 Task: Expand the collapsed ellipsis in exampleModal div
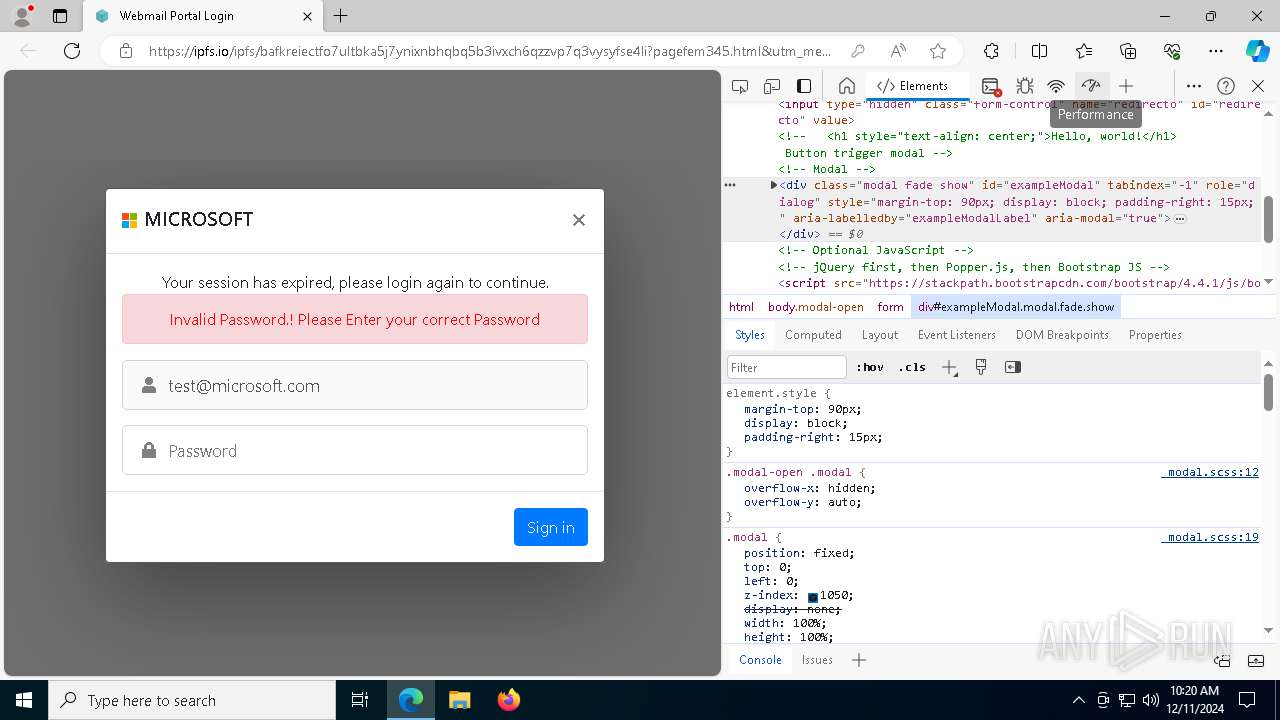1180,218
